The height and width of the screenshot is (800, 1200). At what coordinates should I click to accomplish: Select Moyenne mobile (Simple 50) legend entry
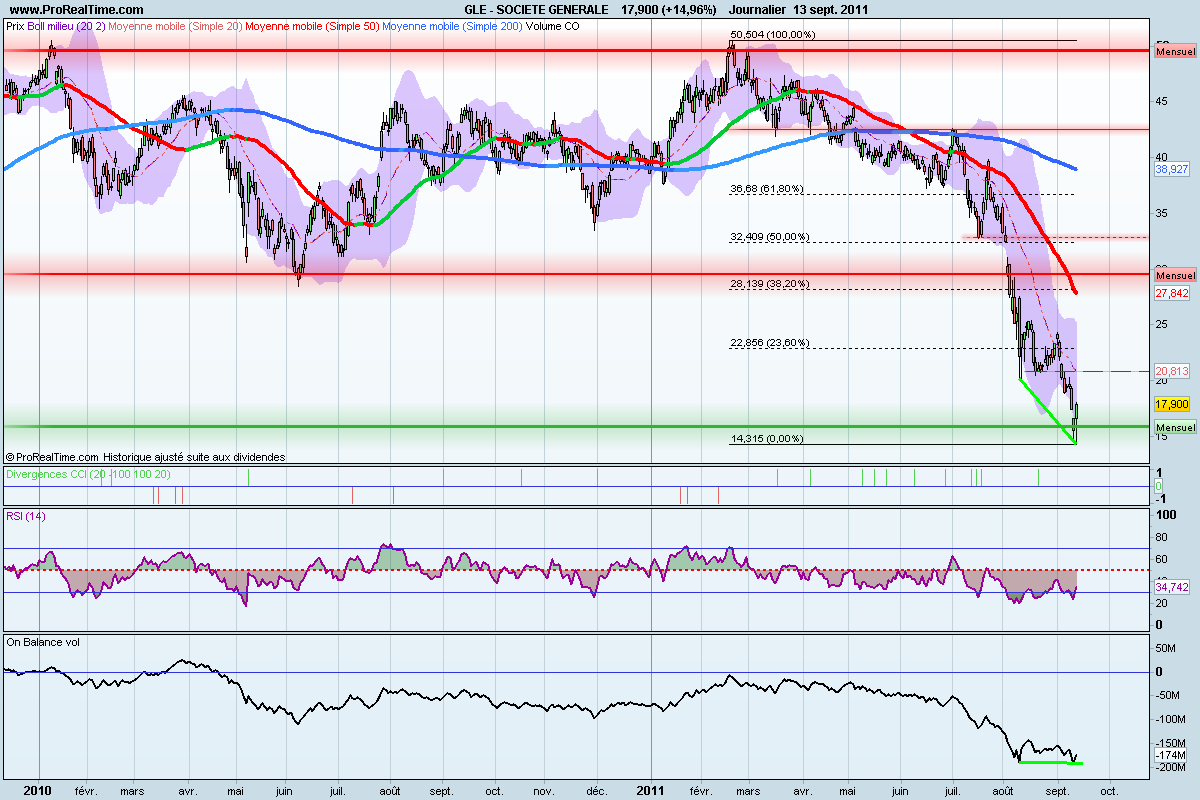310,26
